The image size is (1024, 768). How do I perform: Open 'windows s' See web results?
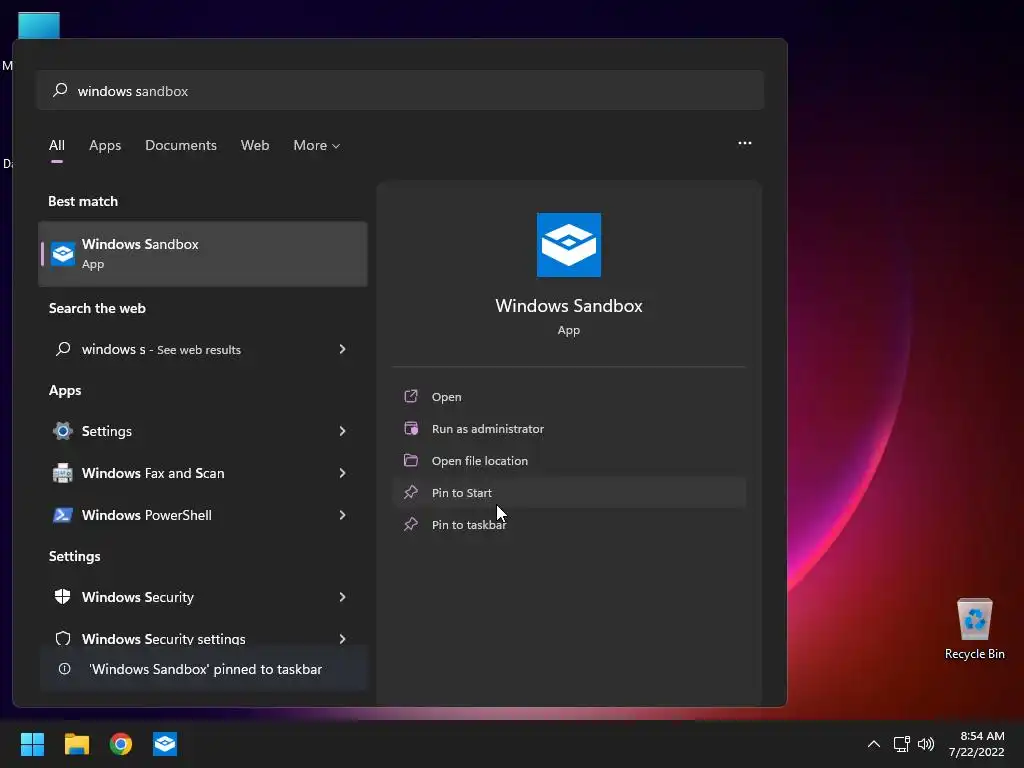pos(202,349)
